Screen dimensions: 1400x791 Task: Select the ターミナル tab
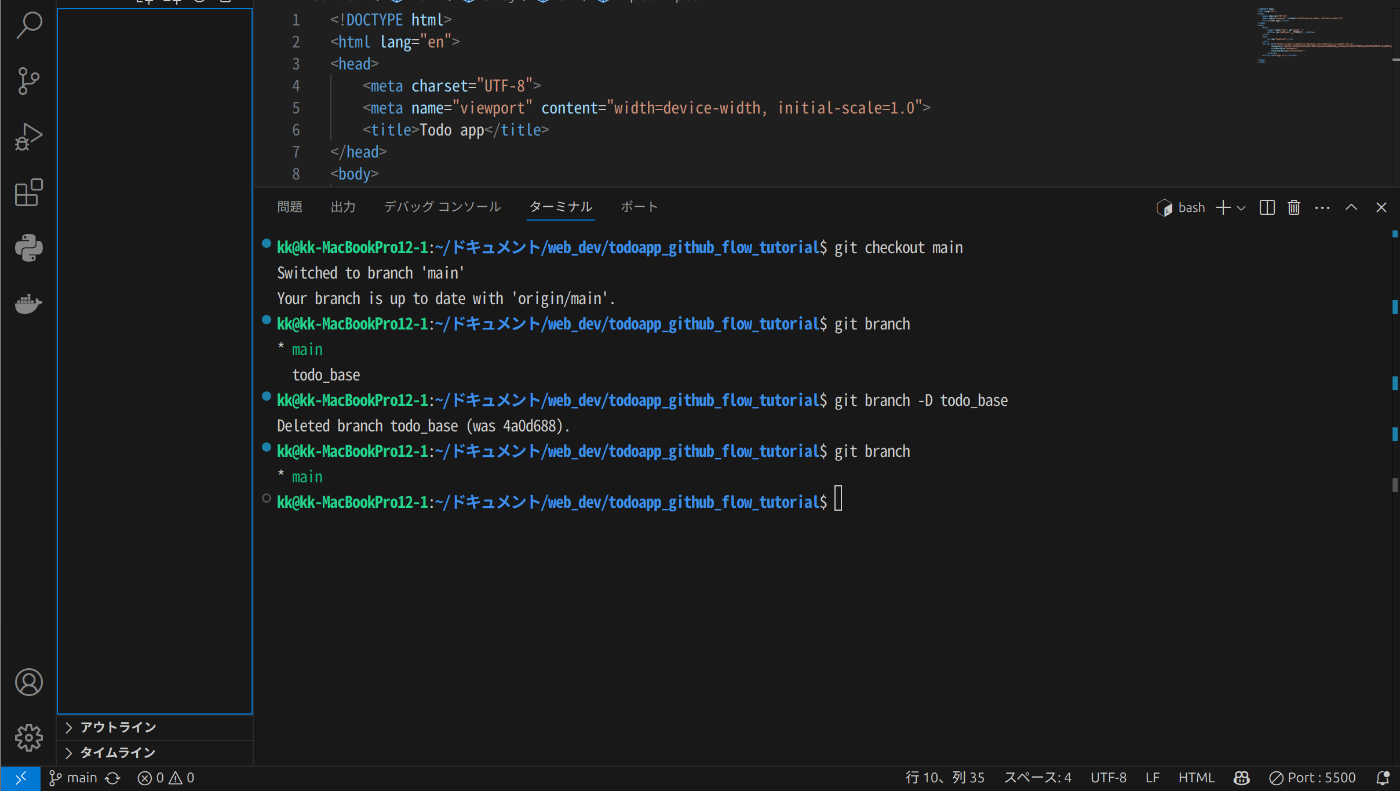pyautogui.click(x=561, y=207)
